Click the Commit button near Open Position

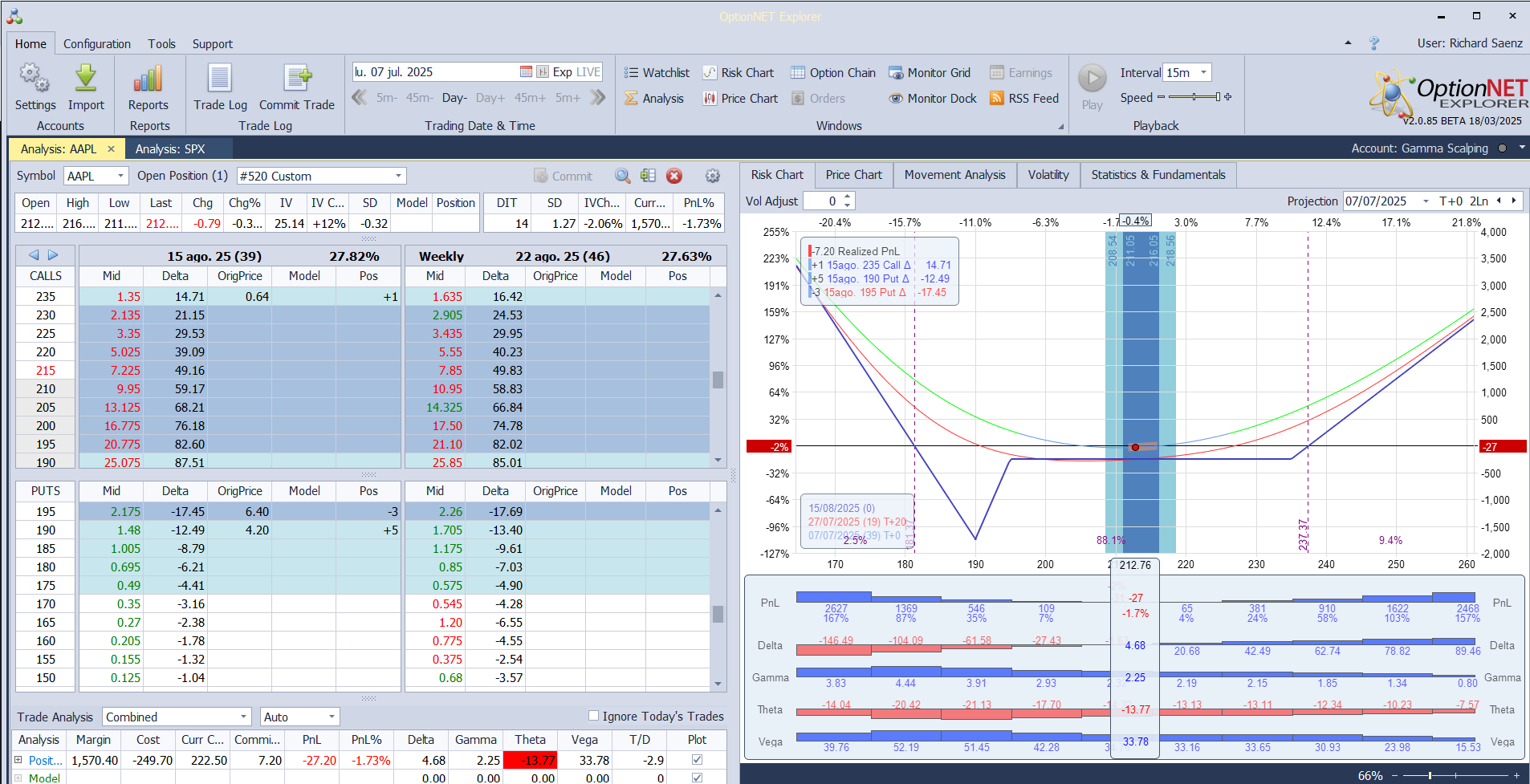click(x=563, y=176)
